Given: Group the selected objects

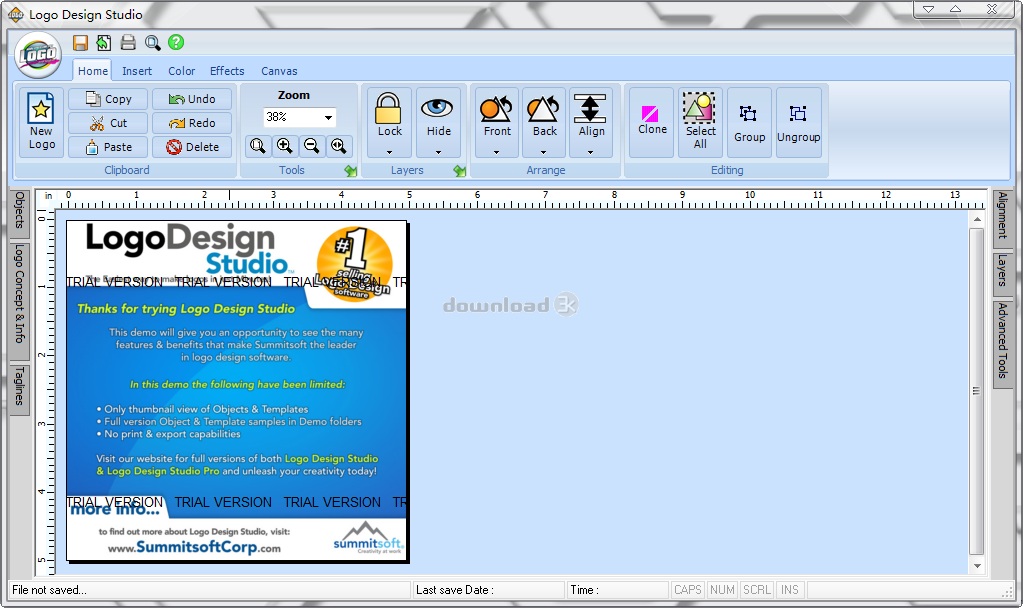Looking at the screenshot, I should pos(749,123).
